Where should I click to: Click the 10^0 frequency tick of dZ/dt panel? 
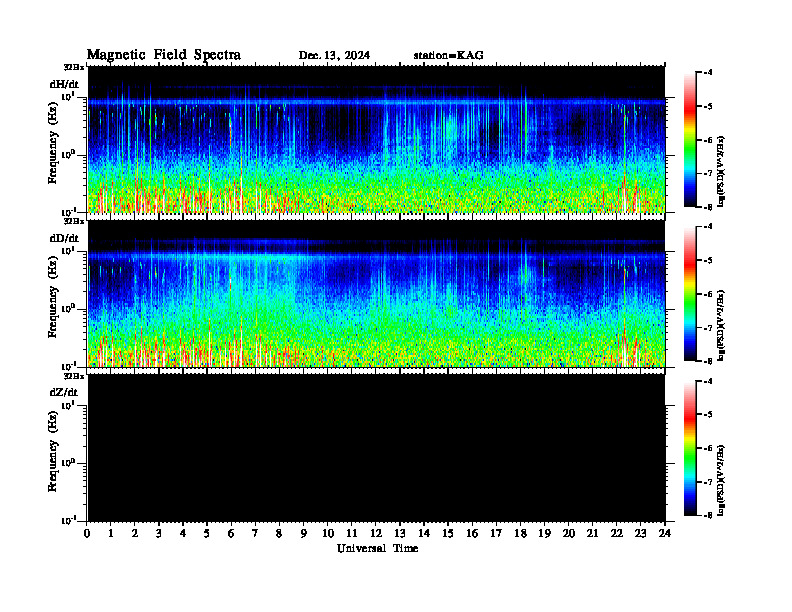tap(68, 463)
